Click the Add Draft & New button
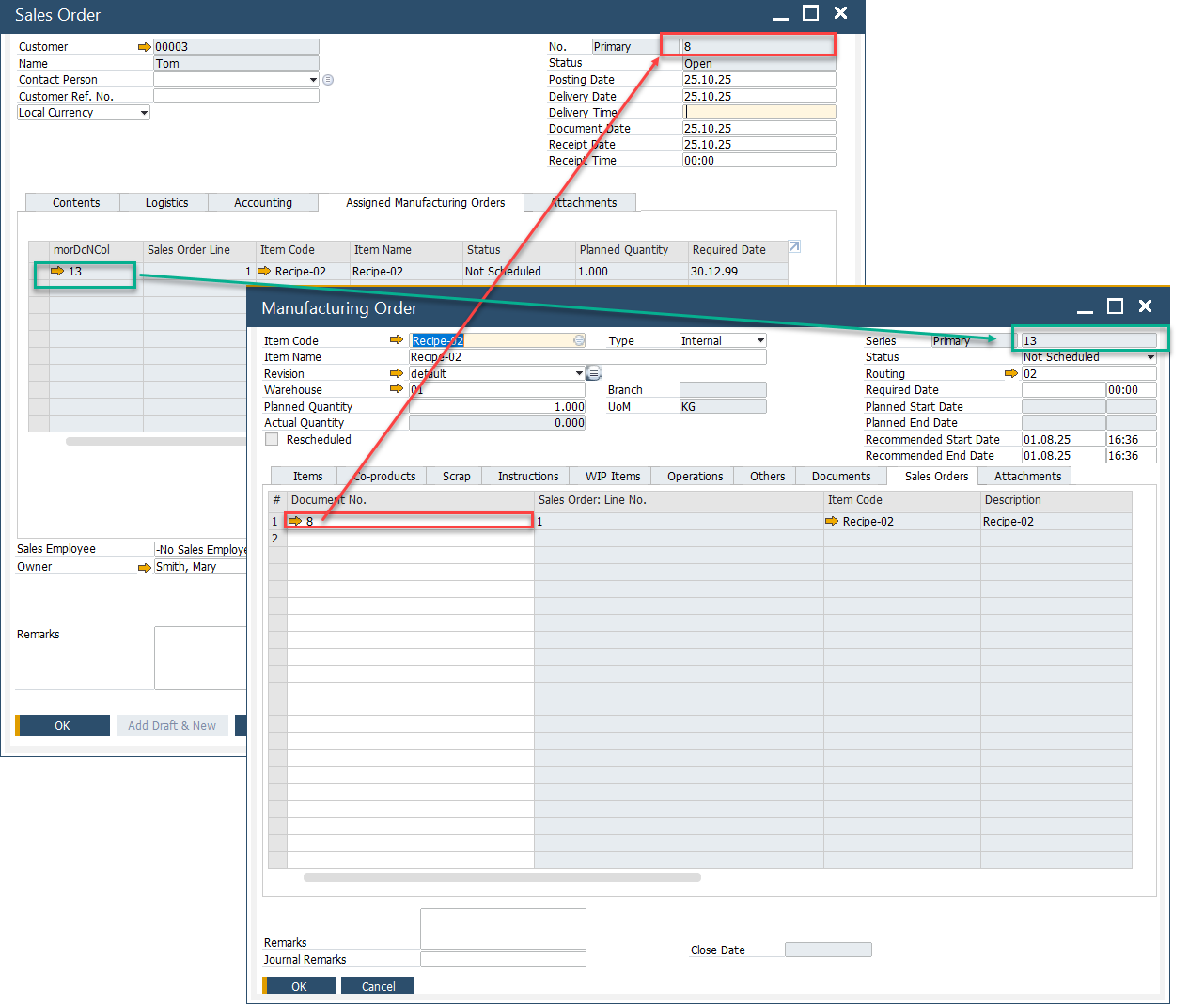Screen dimensions: 1204x1005 point(172,726)
